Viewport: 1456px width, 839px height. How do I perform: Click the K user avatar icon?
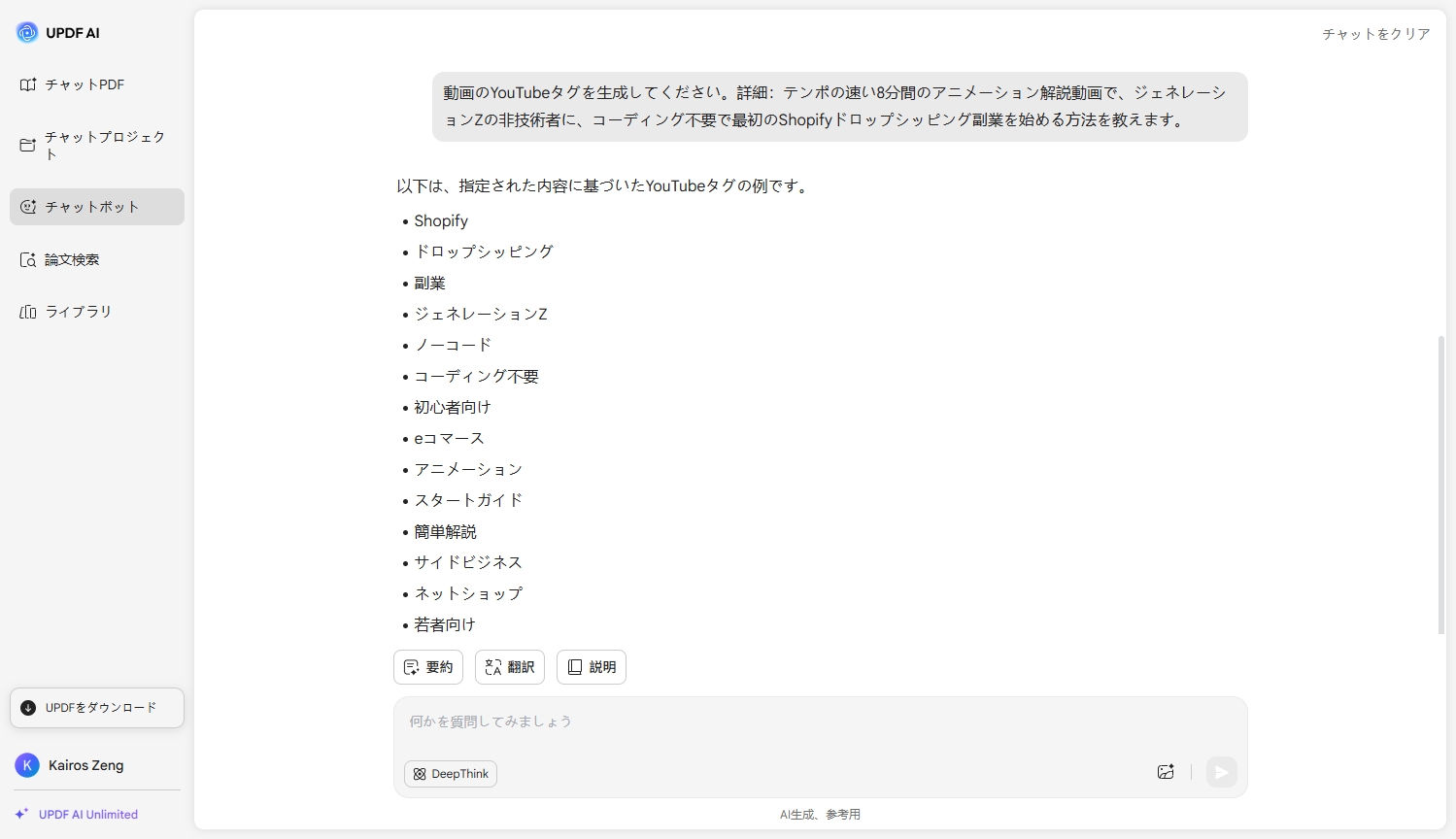click(27, 765)
